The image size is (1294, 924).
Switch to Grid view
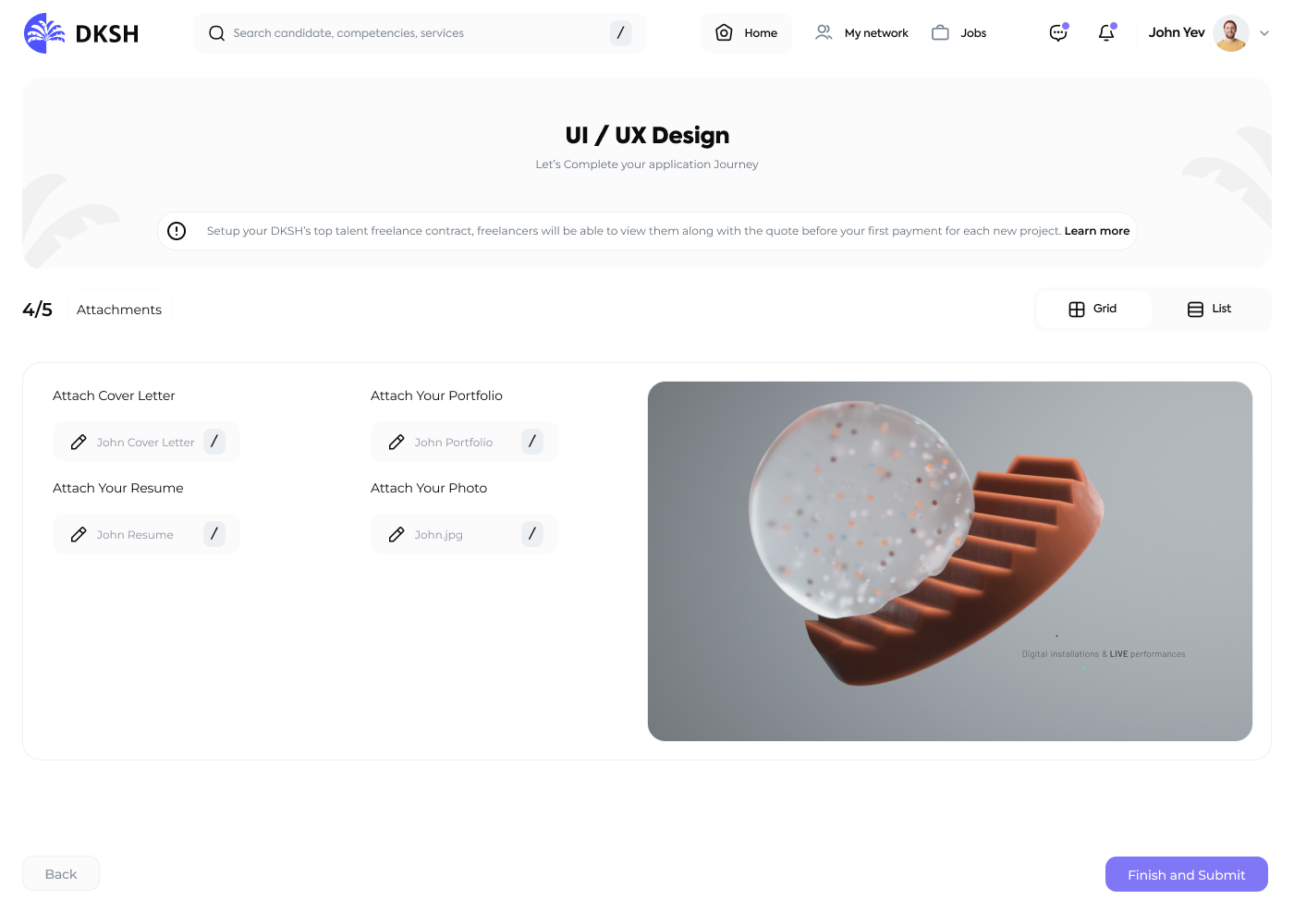pyautogui.click(x=1093, y=309)
